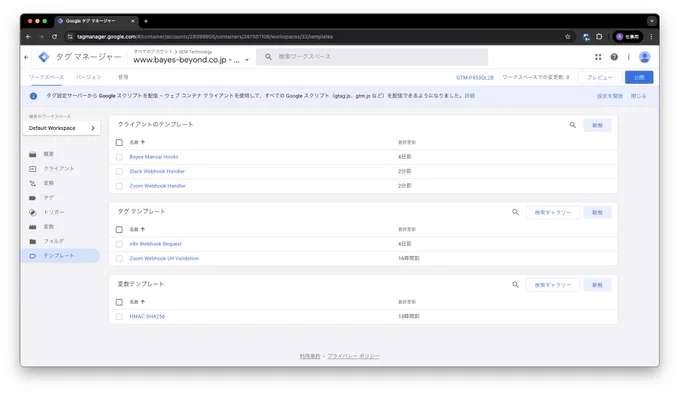Click the Tag Manager logo icon
Screen dimensions: 680x394
click(44, 57)
